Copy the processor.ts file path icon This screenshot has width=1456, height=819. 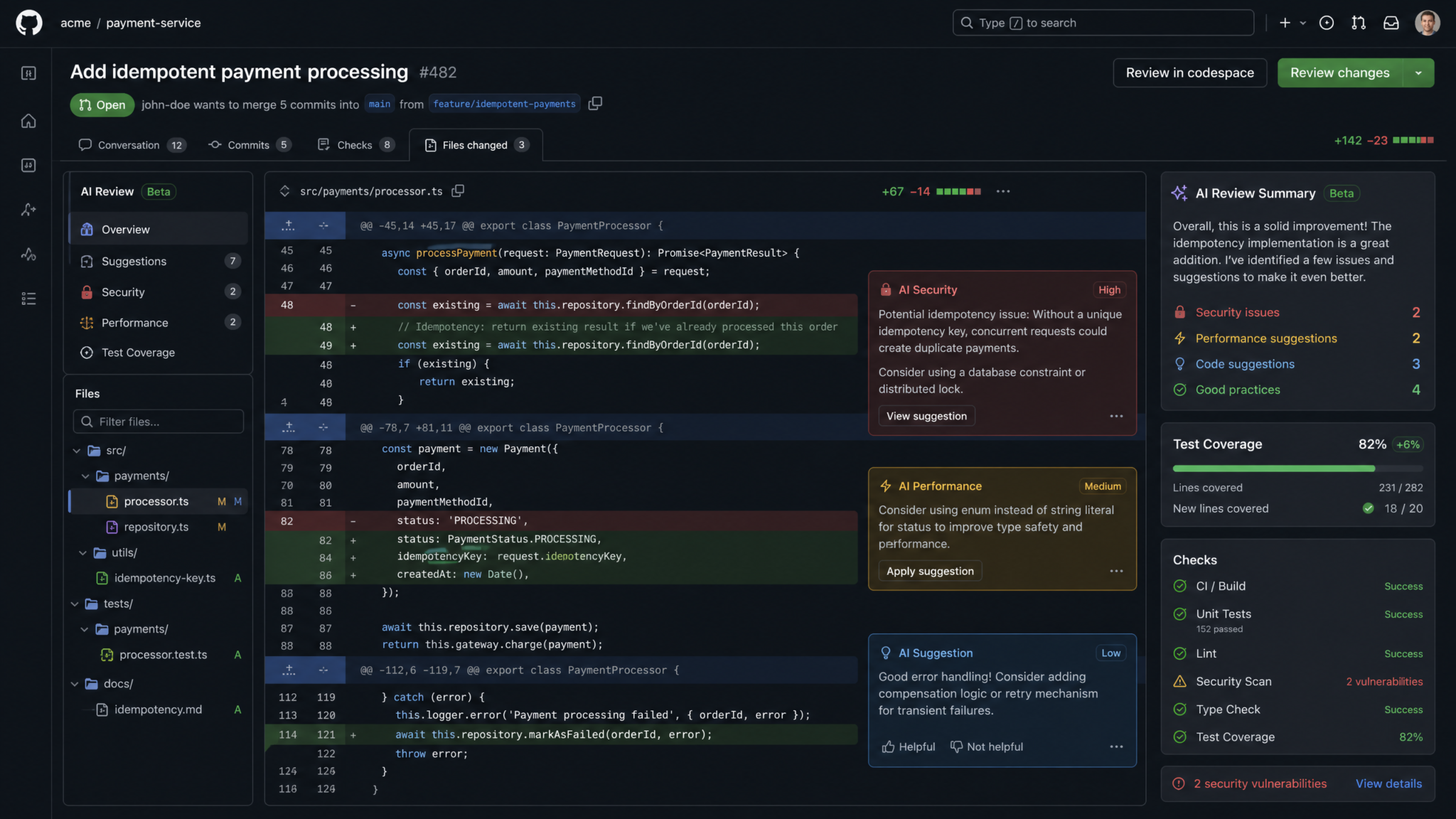459,191
